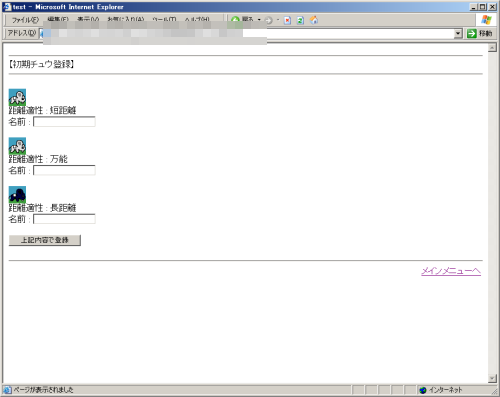Viewport: 500px width, 397px height.
Task: Follow the メインメニューへ link
Action: point(451,271)
